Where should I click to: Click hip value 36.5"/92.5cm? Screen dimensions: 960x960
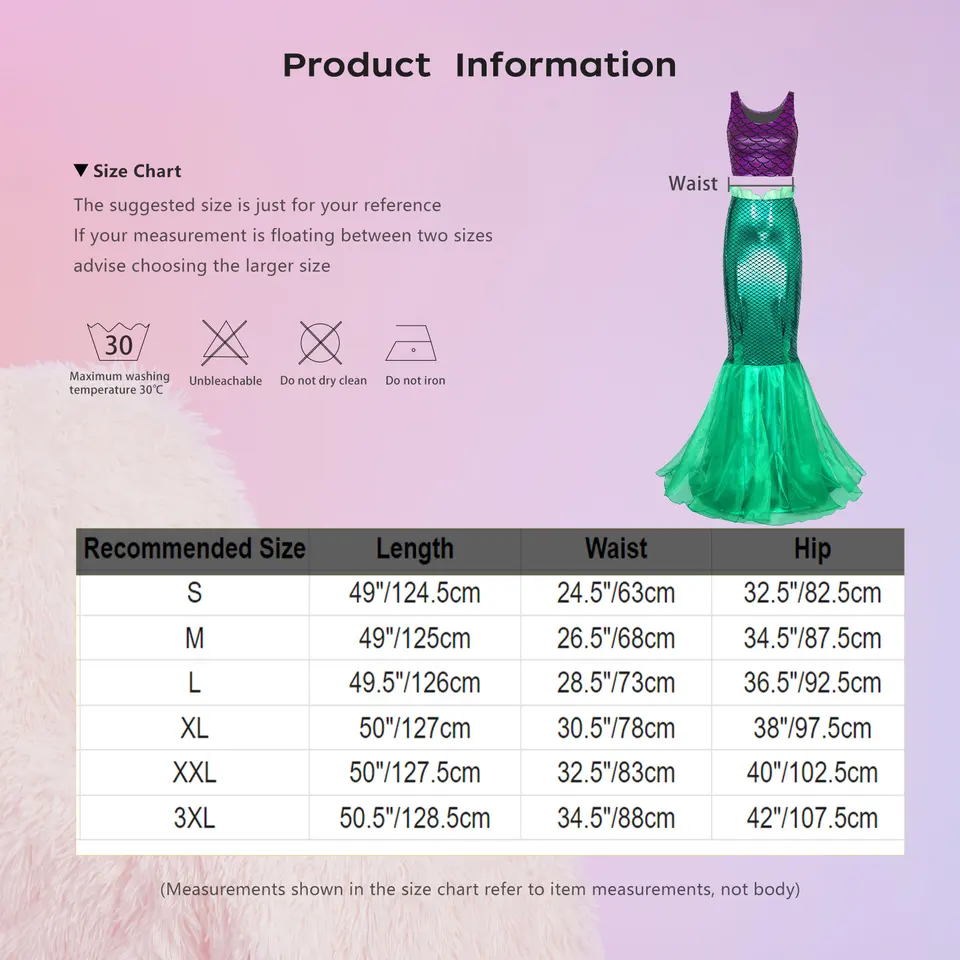point(812,683)
